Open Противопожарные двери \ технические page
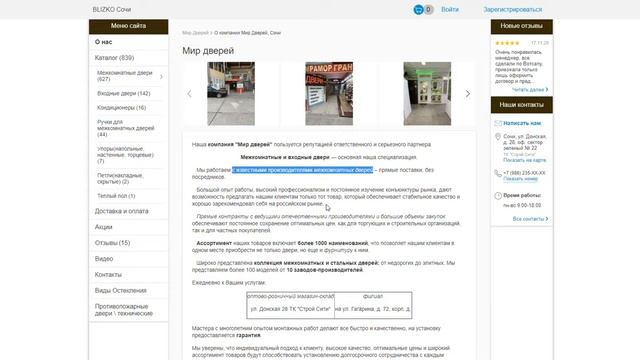This screenshot has width=640, height=360. (124, 310)
